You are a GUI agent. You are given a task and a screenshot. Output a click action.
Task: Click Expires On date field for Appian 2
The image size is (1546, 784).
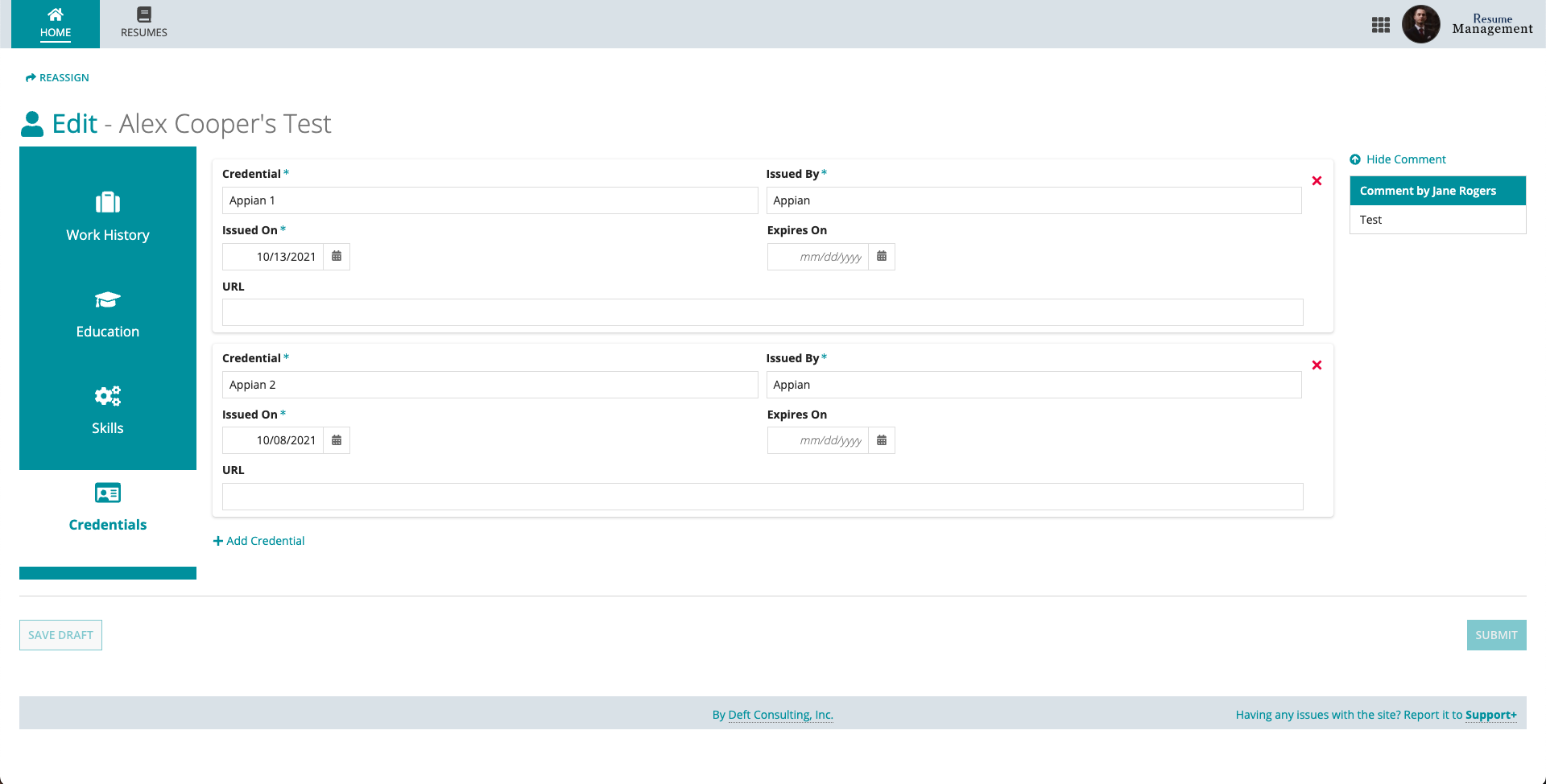point(818,440)
